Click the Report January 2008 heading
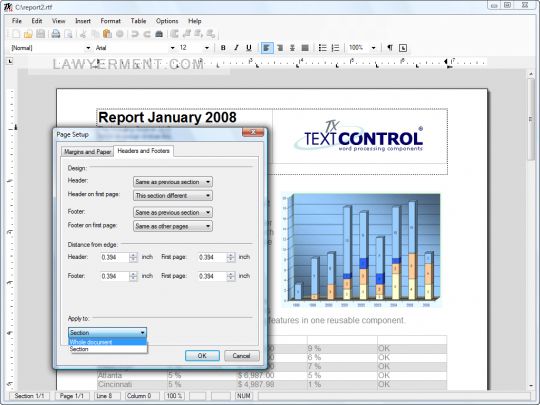Screen dimensions: 540x405 pyautogui.click(x=167, y=117)
